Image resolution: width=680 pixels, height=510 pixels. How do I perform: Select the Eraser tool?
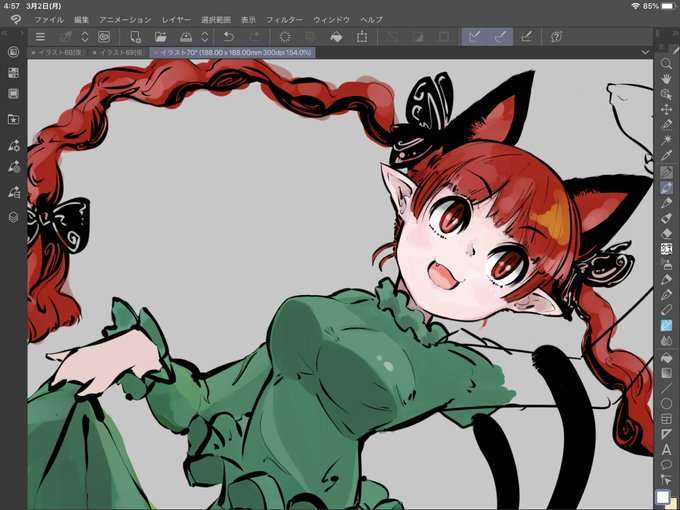(666, 234)
